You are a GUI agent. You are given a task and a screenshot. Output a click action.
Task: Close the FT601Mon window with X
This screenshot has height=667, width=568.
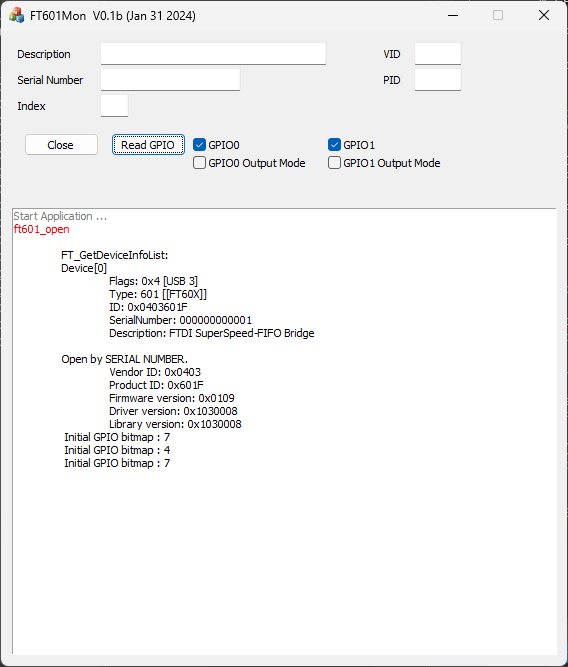(x=544, y=16)
